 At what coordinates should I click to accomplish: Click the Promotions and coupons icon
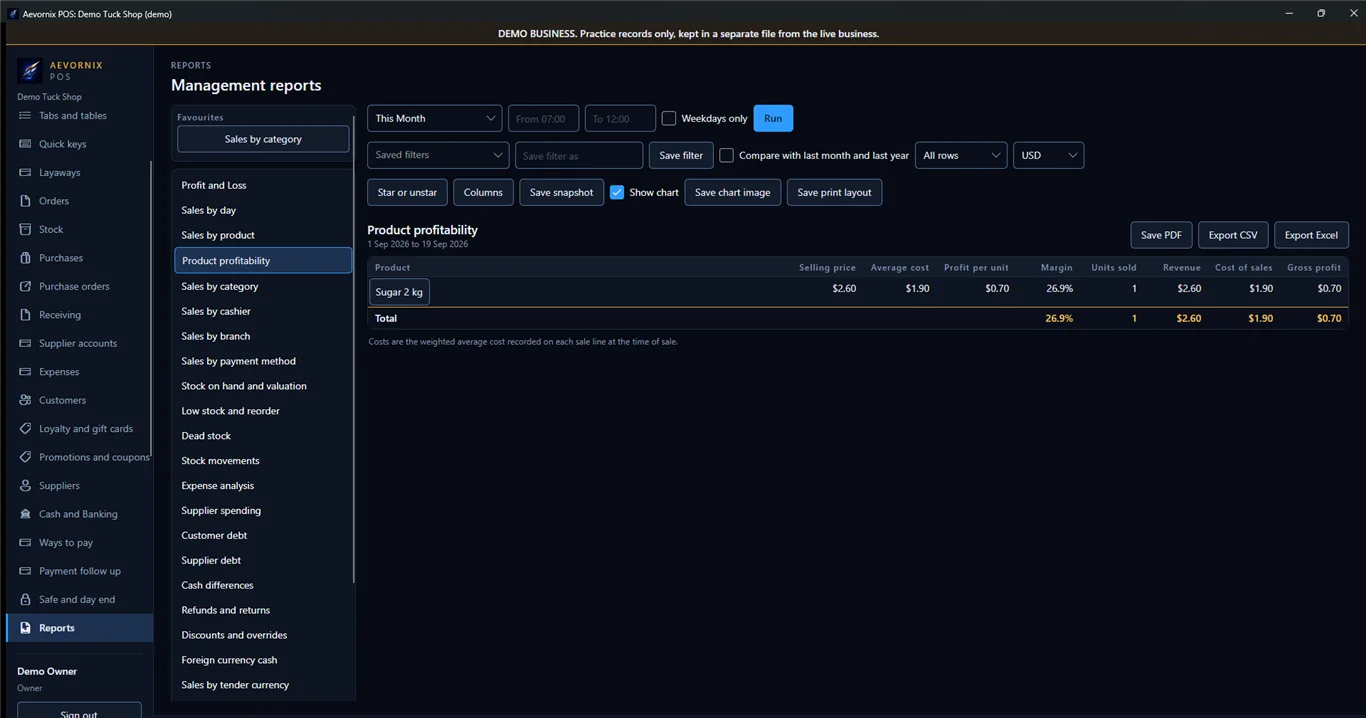point(25,457)
